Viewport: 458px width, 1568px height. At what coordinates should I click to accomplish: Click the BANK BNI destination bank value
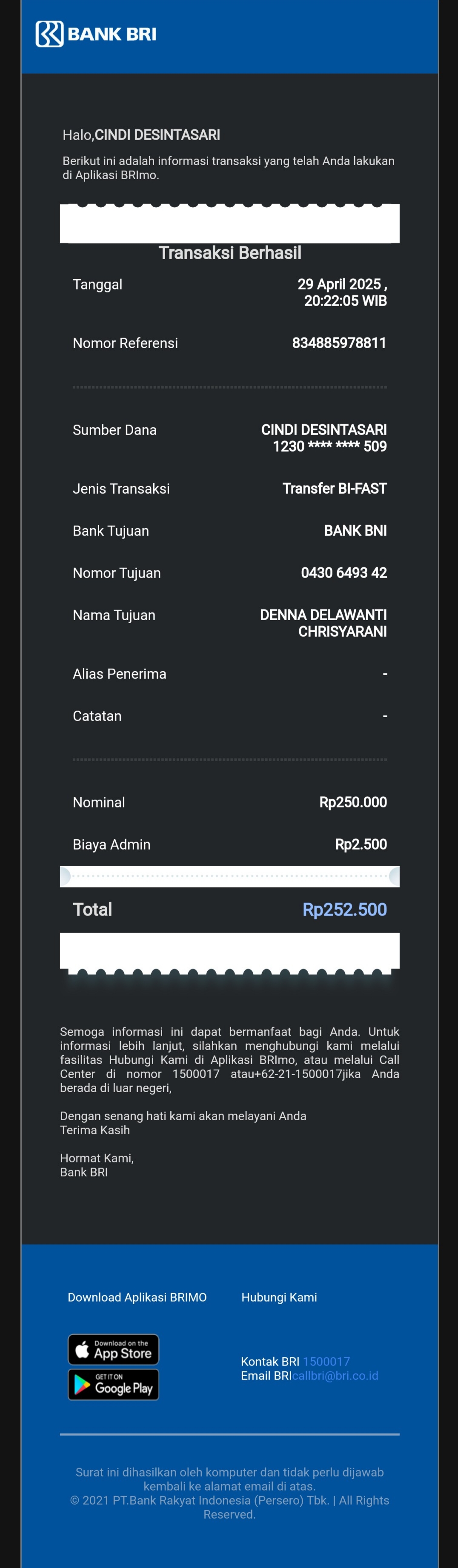[356, 531]
